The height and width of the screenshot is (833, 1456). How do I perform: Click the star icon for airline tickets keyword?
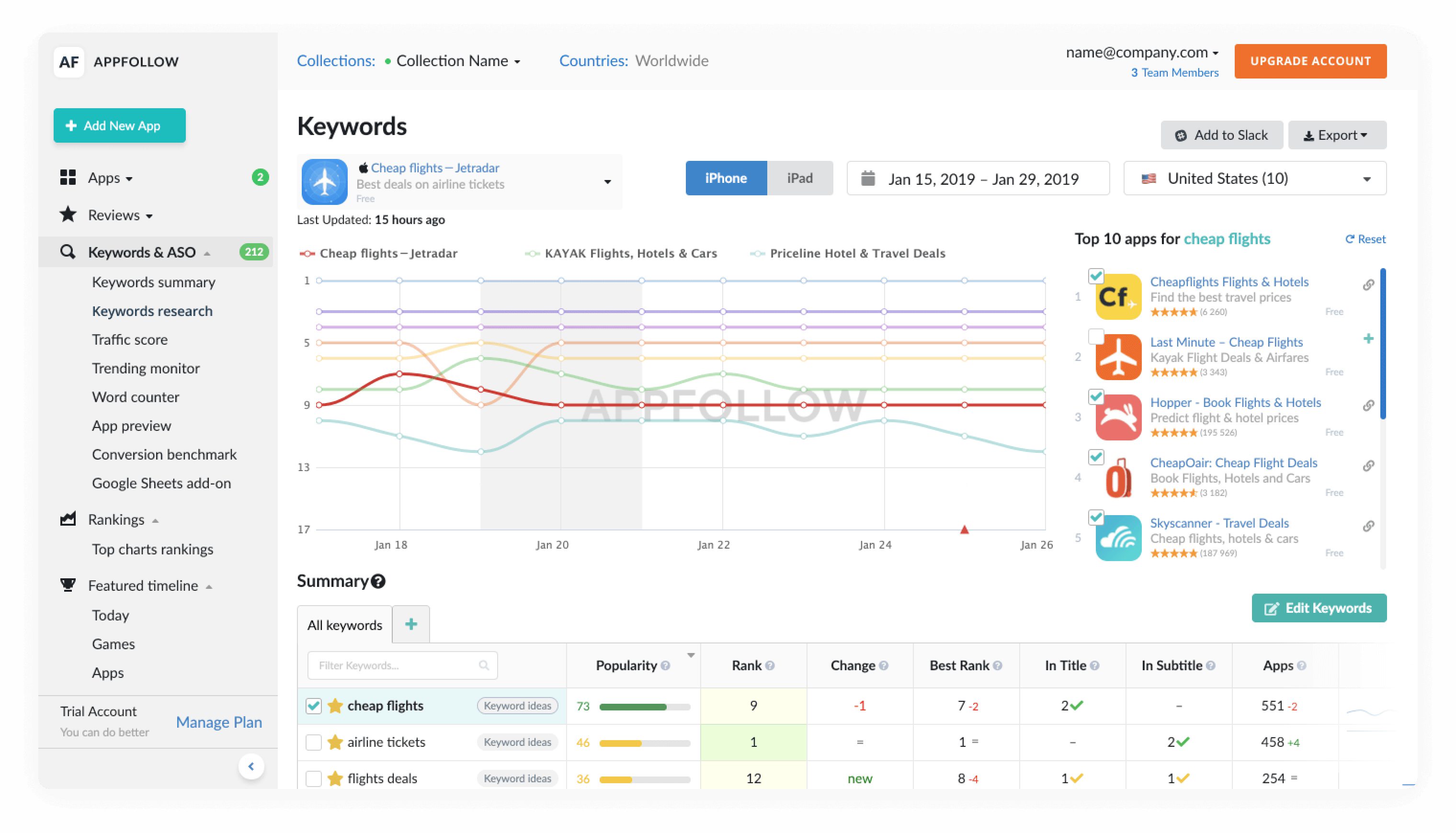coord(335,742)
